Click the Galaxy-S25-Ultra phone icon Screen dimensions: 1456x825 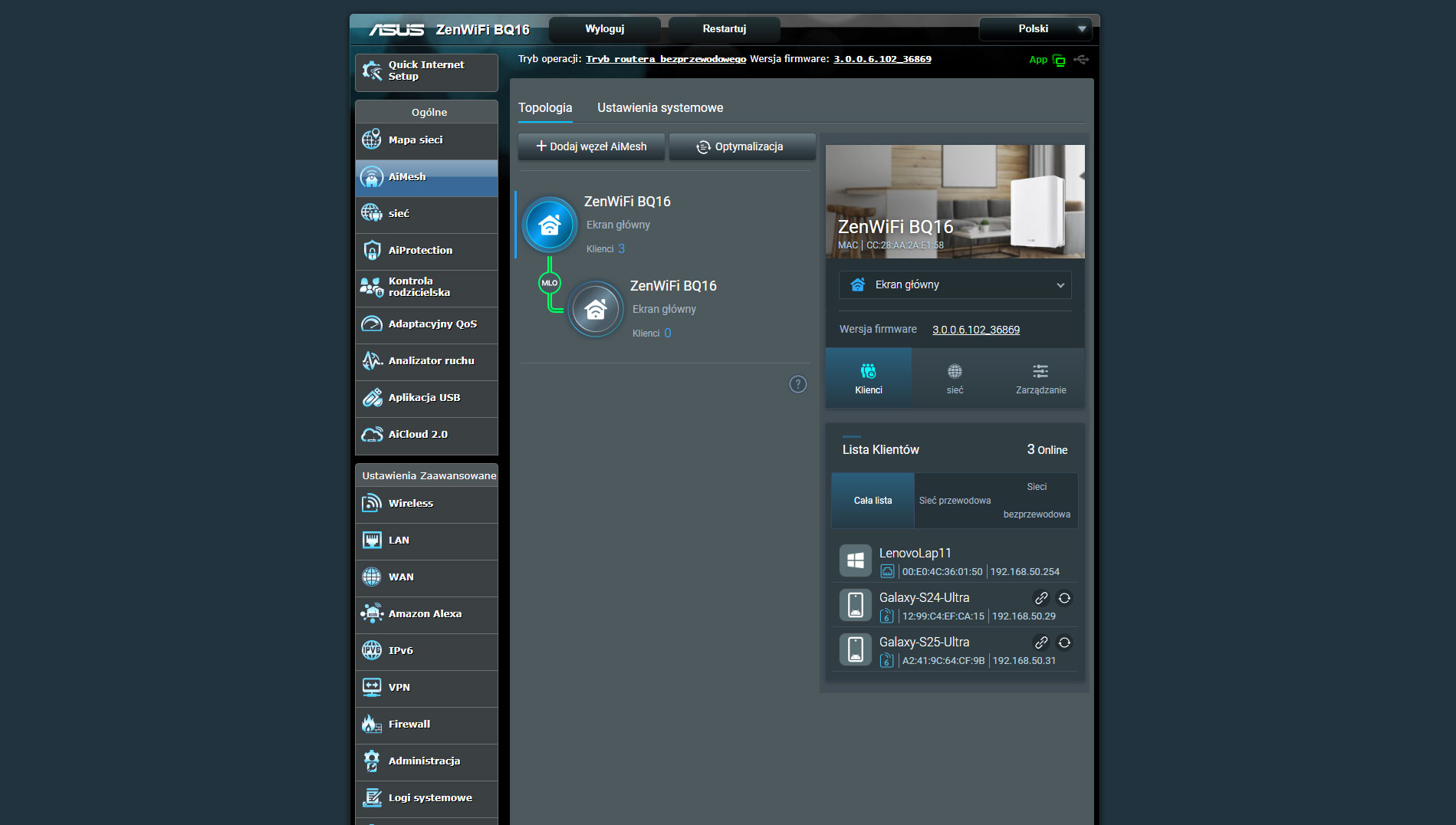click(856, 649)
